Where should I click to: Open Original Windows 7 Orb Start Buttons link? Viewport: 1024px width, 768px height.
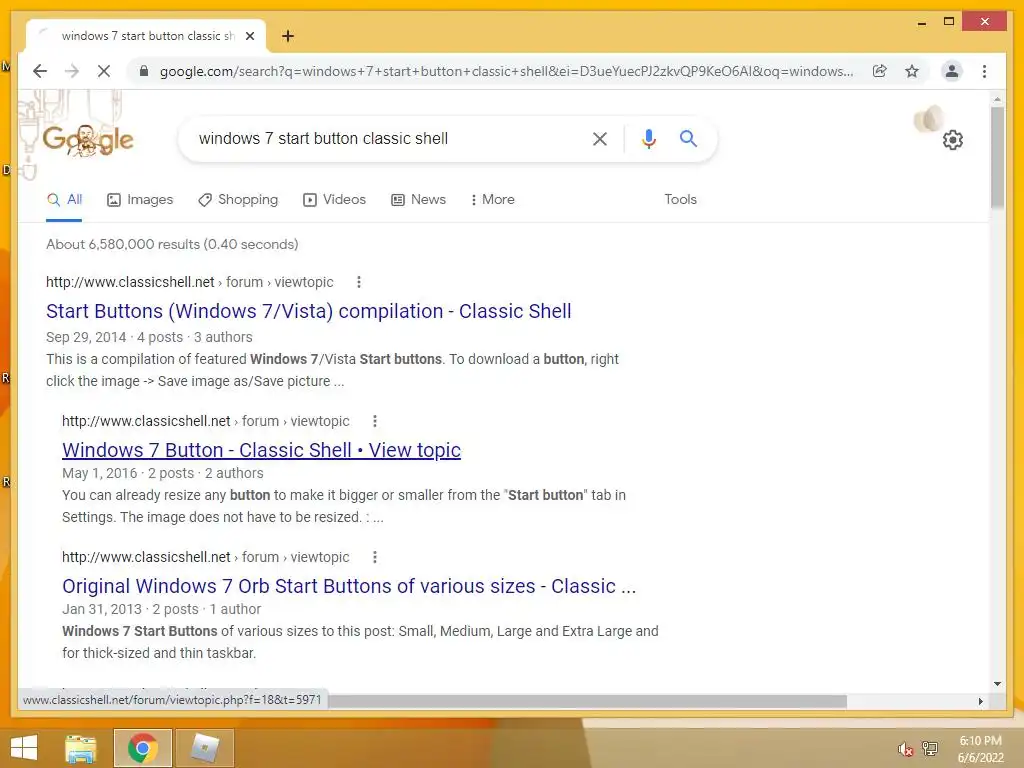349,586
